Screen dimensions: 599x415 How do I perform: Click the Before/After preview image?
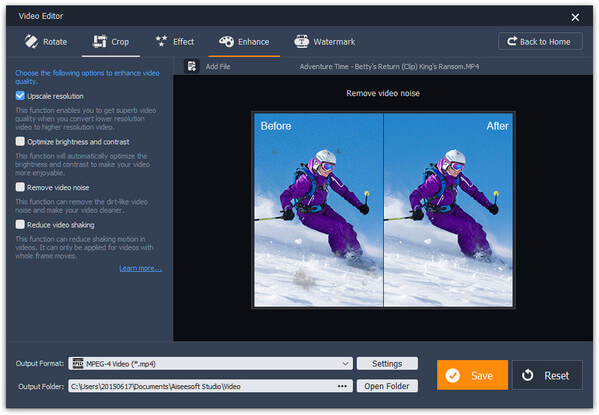coord(383,209)
